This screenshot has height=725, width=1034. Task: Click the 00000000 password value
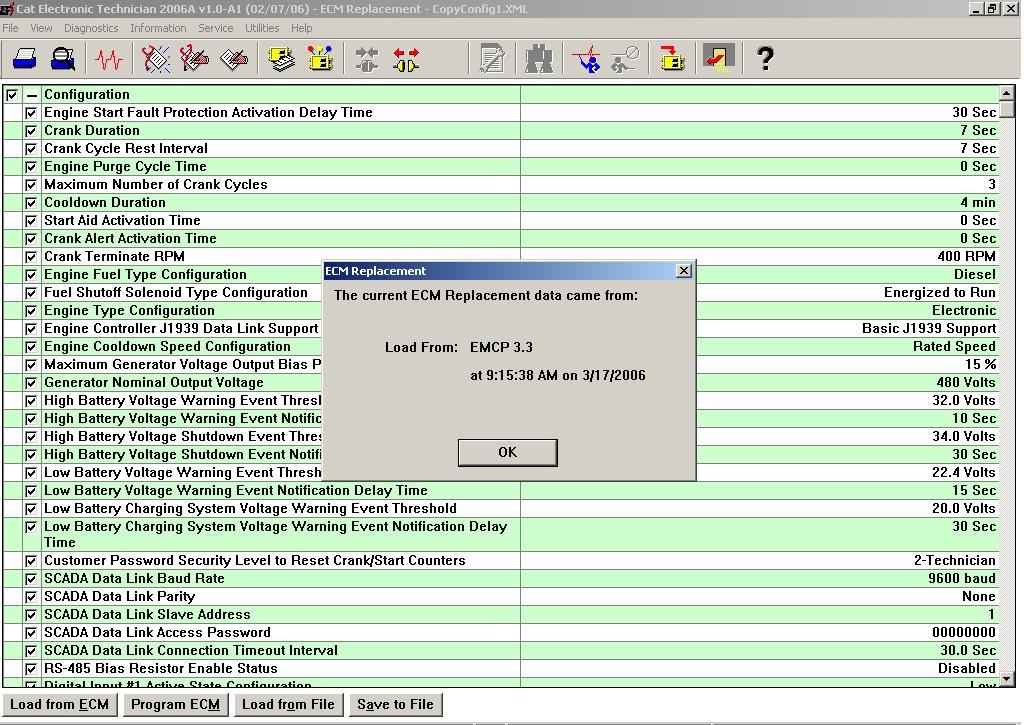pyautogui.click(x=963, y=633)
